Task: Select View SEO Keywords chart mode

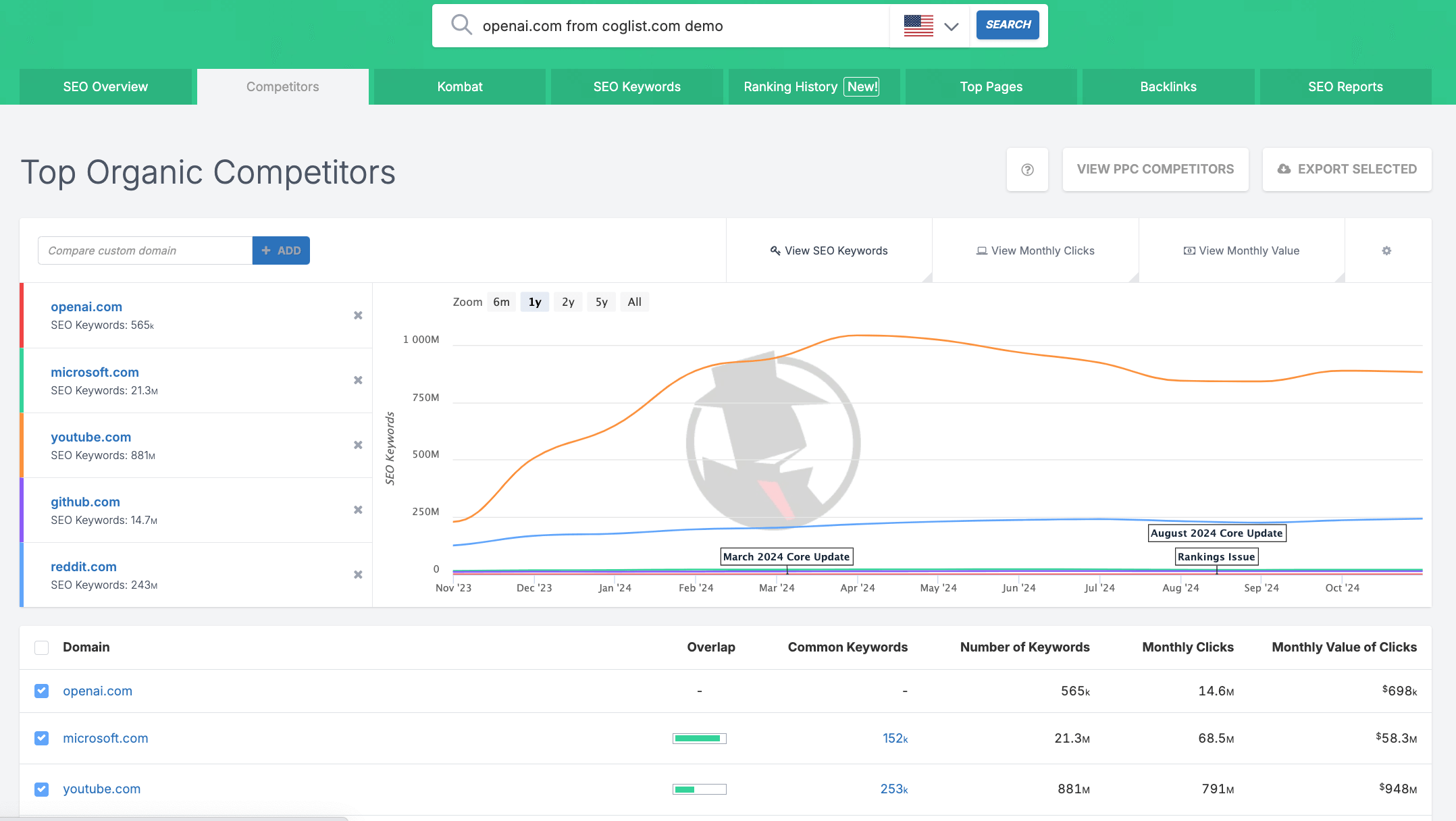Action: click(x=829, y=250)
